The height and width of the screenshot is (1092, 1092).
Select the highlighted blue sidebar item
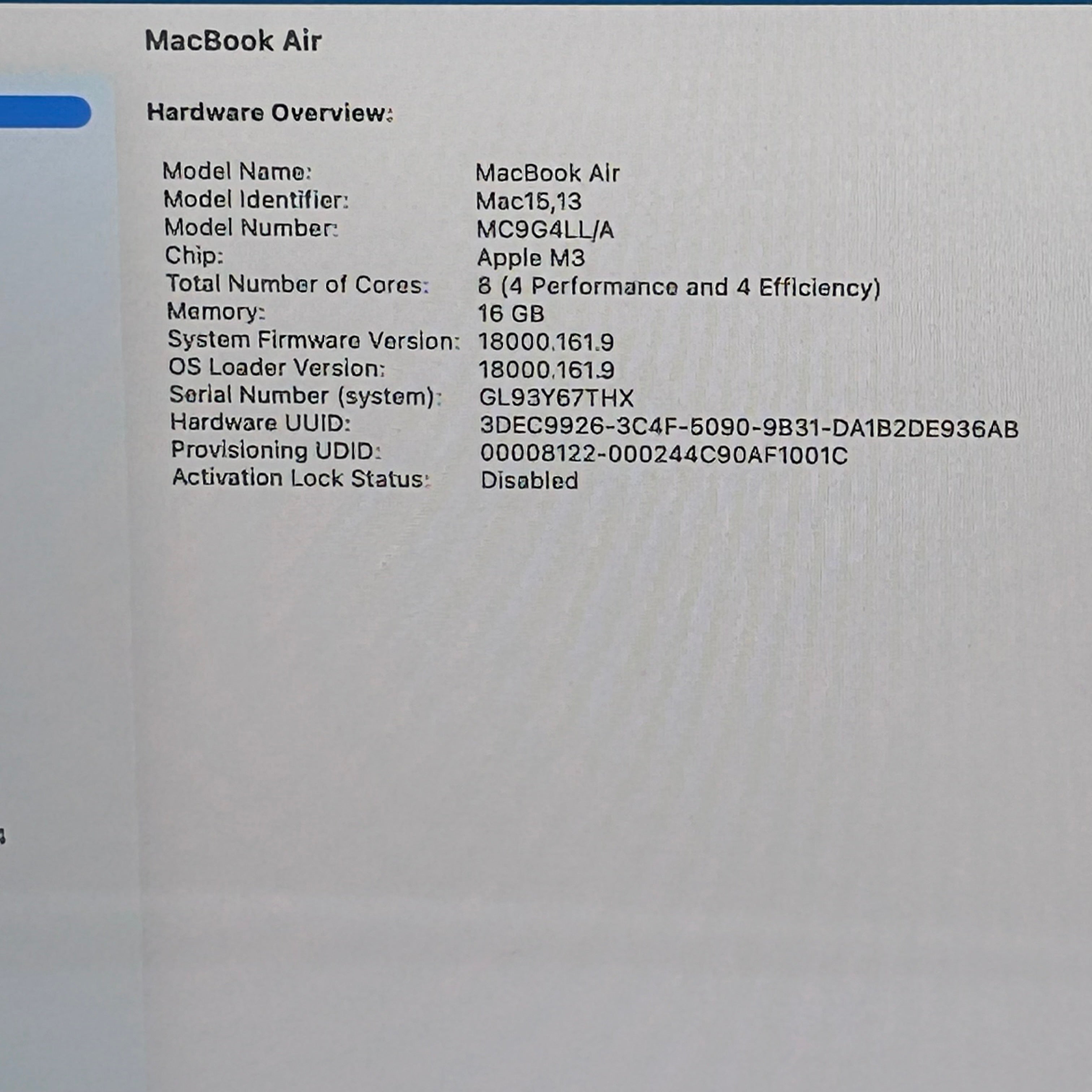pyautogui.click(x=45, y=112)
